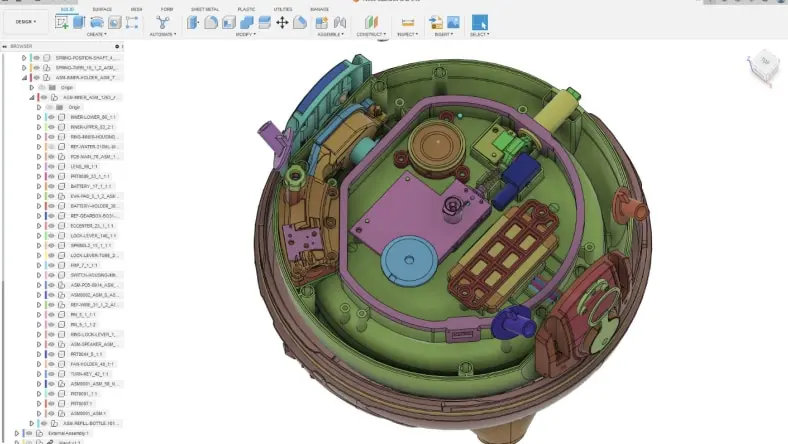The image size is (788, 444).
Task: Select the Shell tool
Action: (x=229, y=22)
